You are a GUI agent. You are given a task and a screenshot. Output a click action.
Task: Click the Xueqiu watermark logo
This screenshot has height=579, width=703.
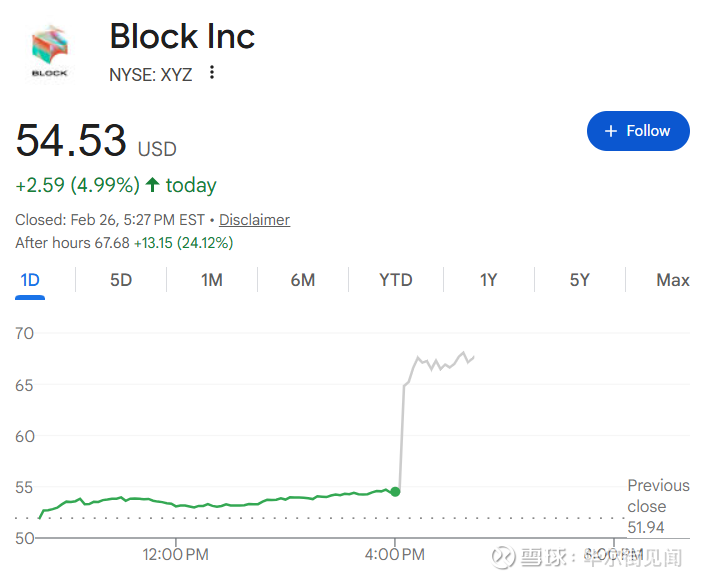click(501, 557)
